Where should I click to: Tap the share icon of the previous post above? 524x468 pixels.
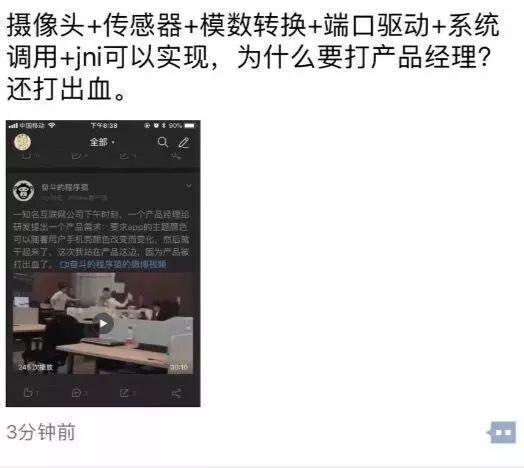click(x=175, y=156)
